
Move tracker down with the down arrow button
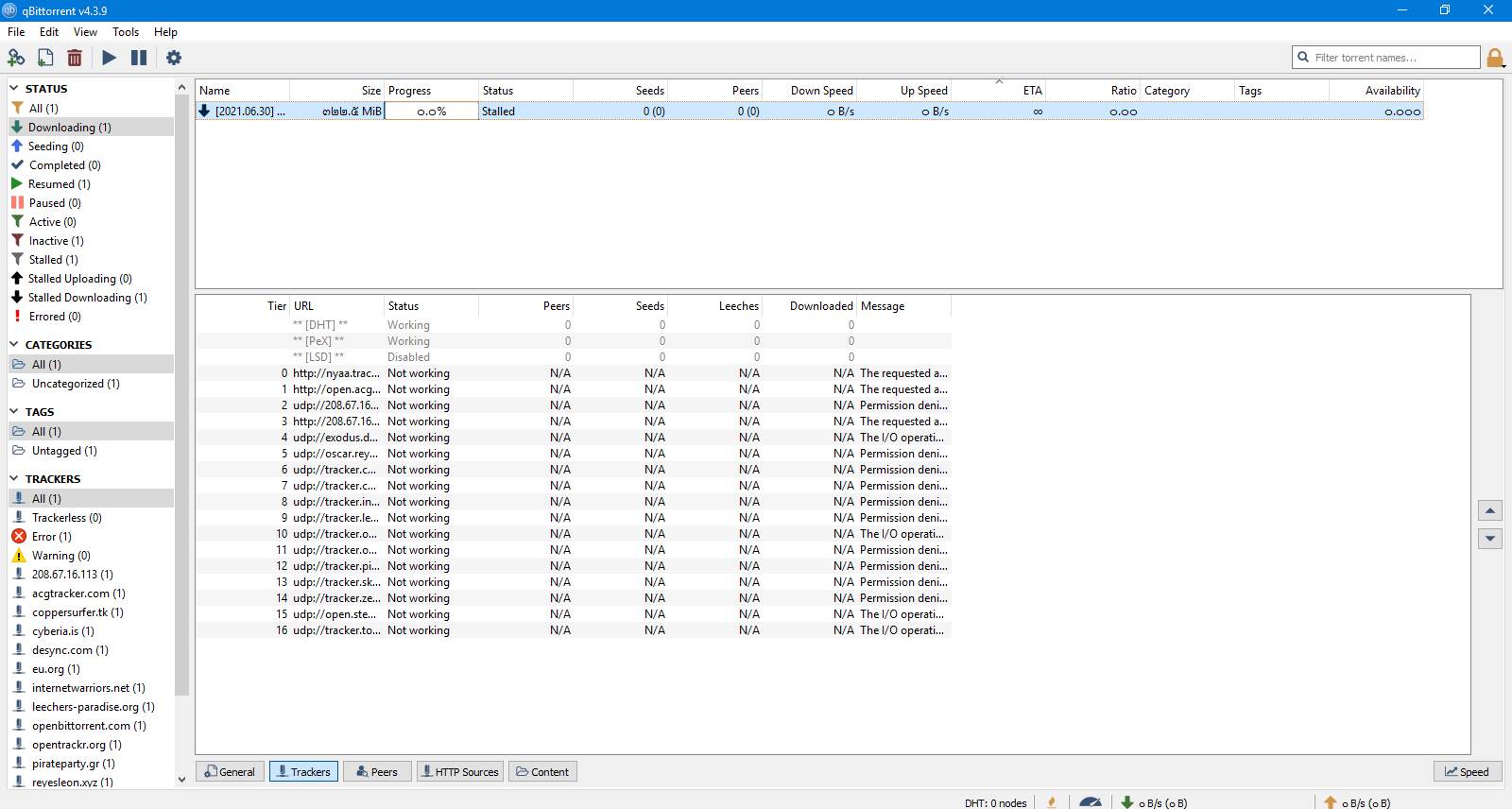point(1490,539)
